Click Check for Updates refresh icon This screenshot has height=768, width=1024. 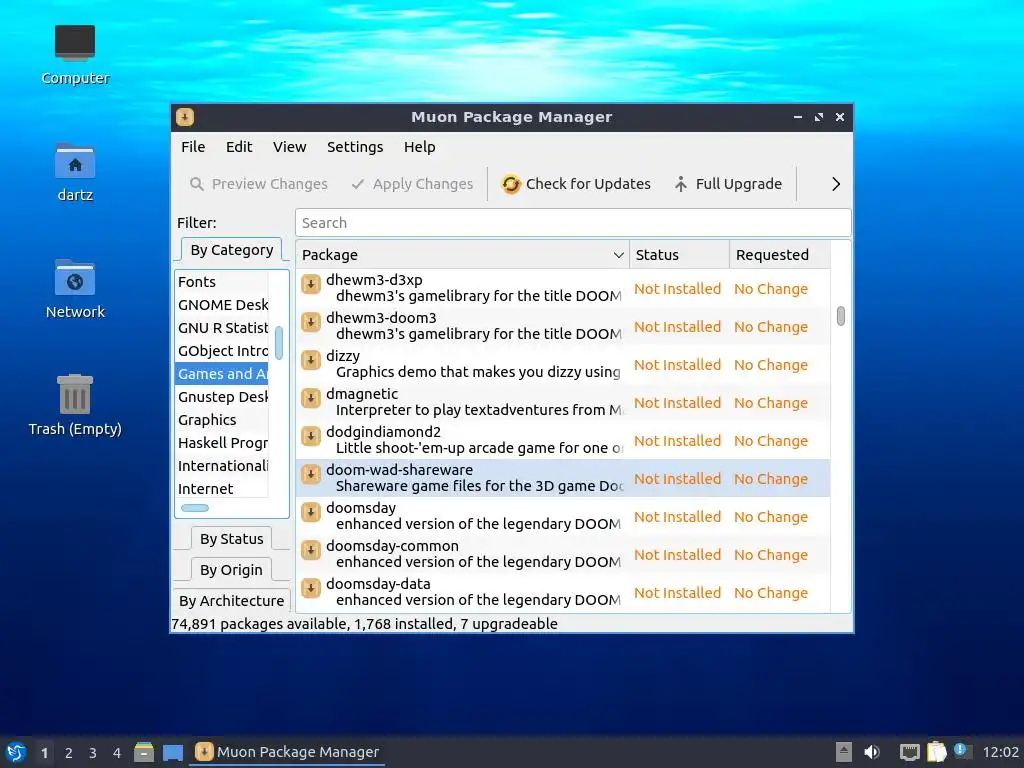click(x=511, y=184)
